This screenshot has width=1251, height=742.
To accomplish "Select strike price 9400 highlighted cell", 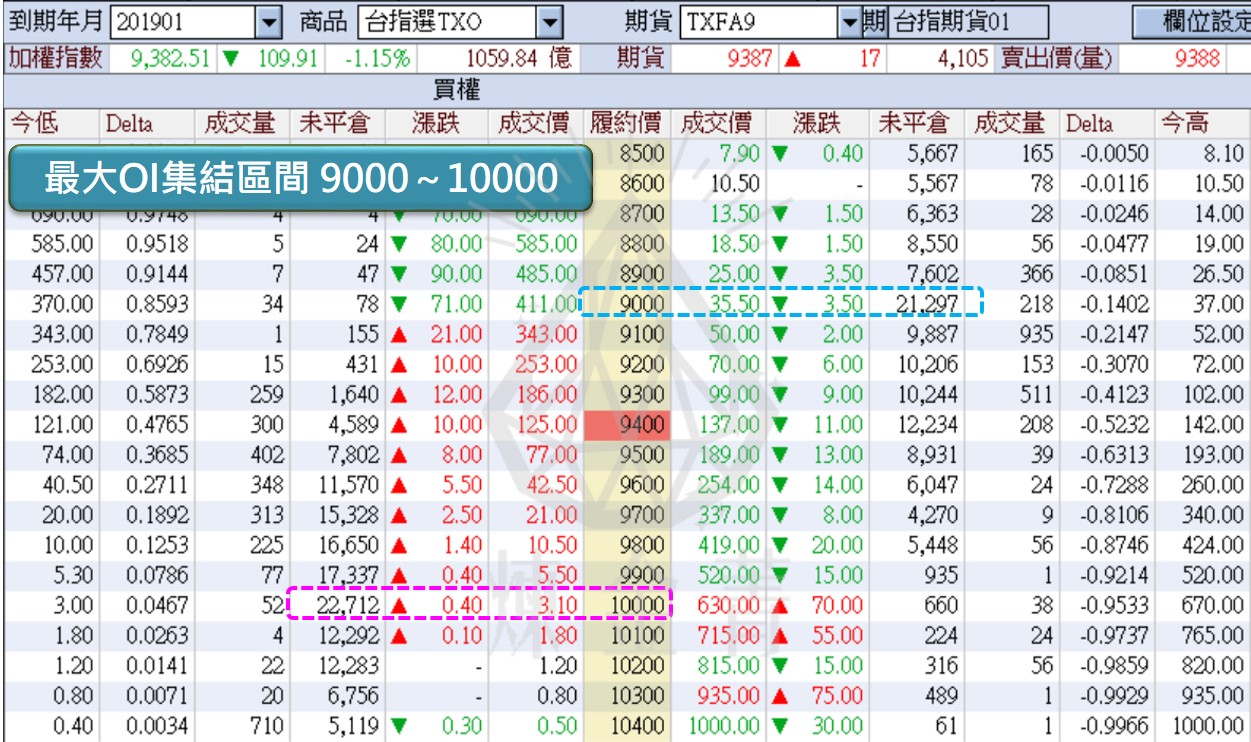I will 627,425.
